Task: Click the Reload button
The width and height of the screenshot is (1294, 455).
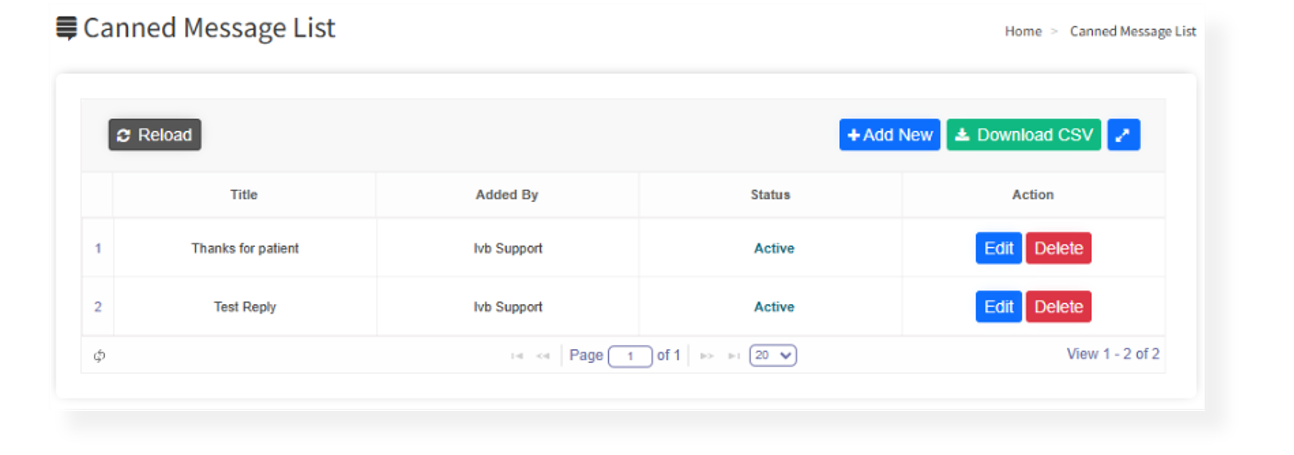Action: 155,135
